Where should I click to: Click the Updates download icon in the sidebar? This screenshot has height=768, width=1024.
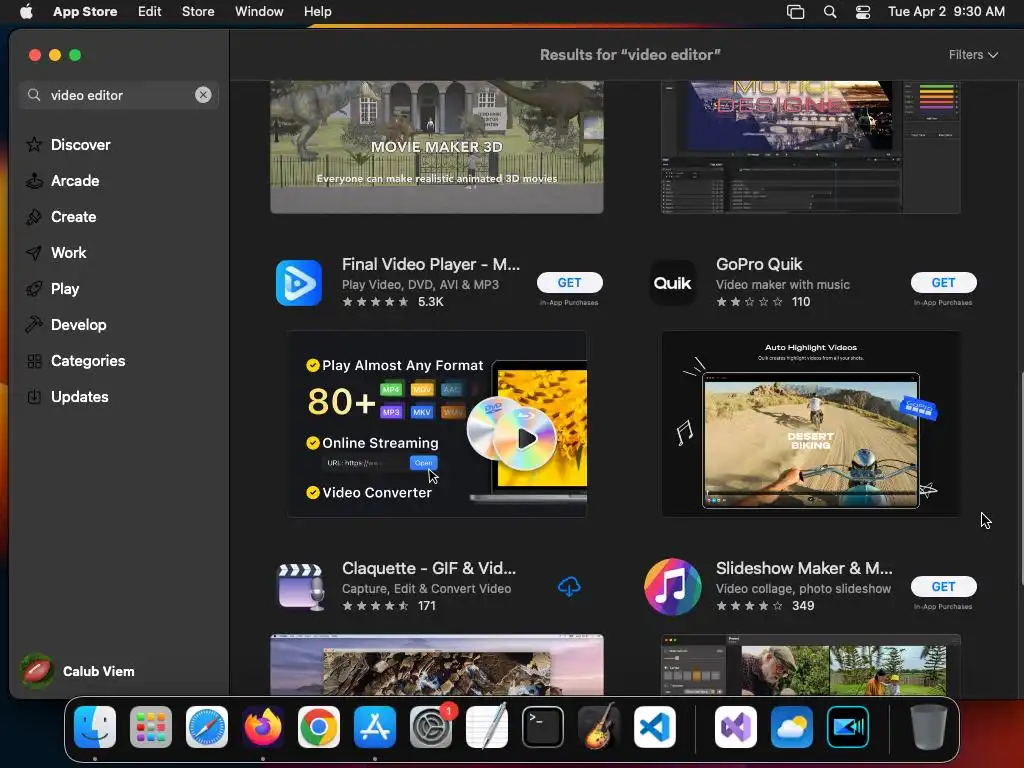pyautogui.click(x=34, y=397)
